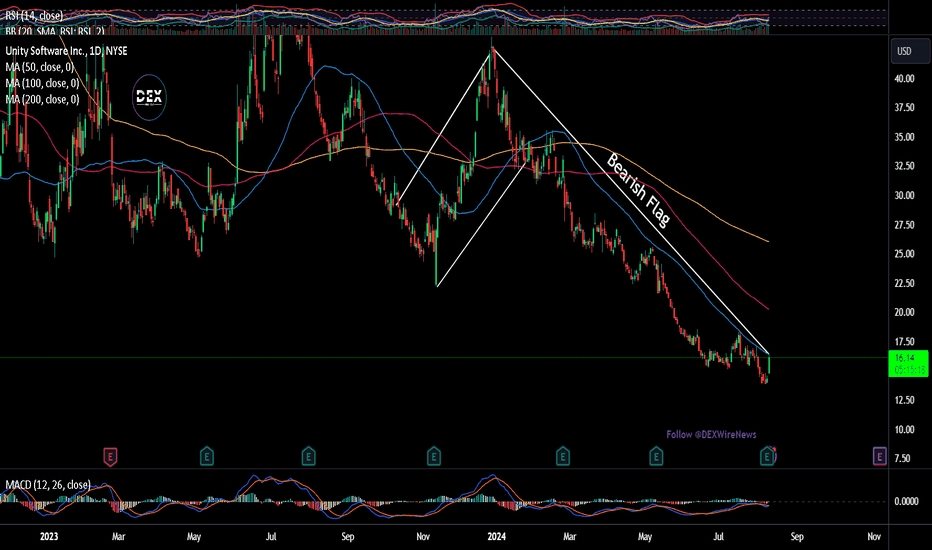Open earnings marker above Nov 2023
Image resolution: width=932 pixels, height=550 pixels.
coord(434,456)
